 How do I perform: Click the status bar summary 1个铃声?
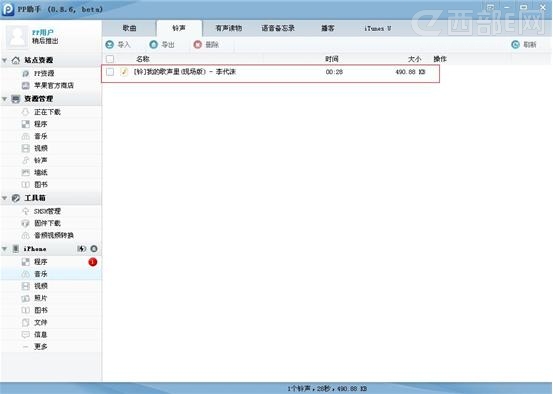(327, 388)
